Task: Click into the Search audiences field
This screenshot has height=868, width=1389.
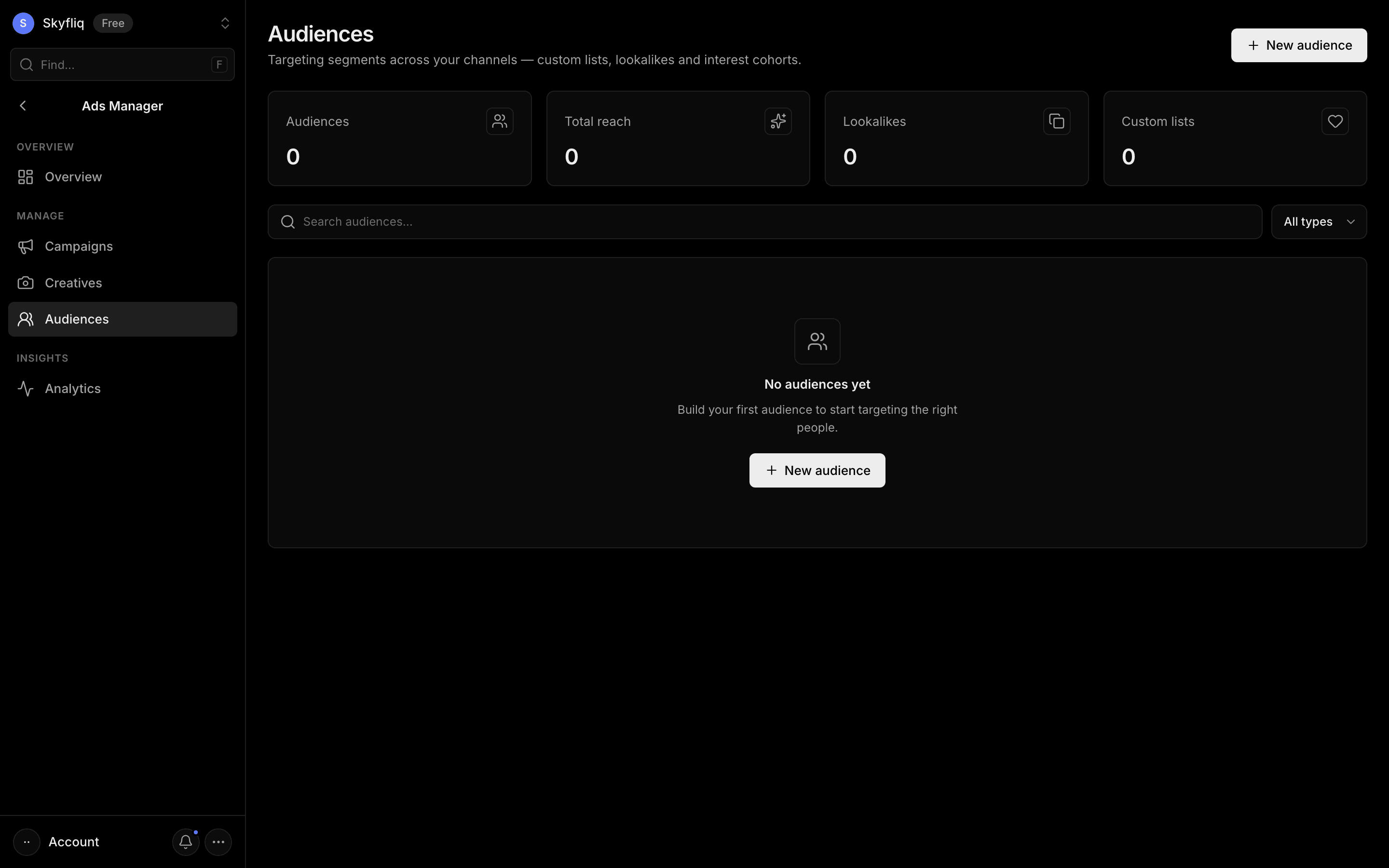Action: click(x=764, y=222)
